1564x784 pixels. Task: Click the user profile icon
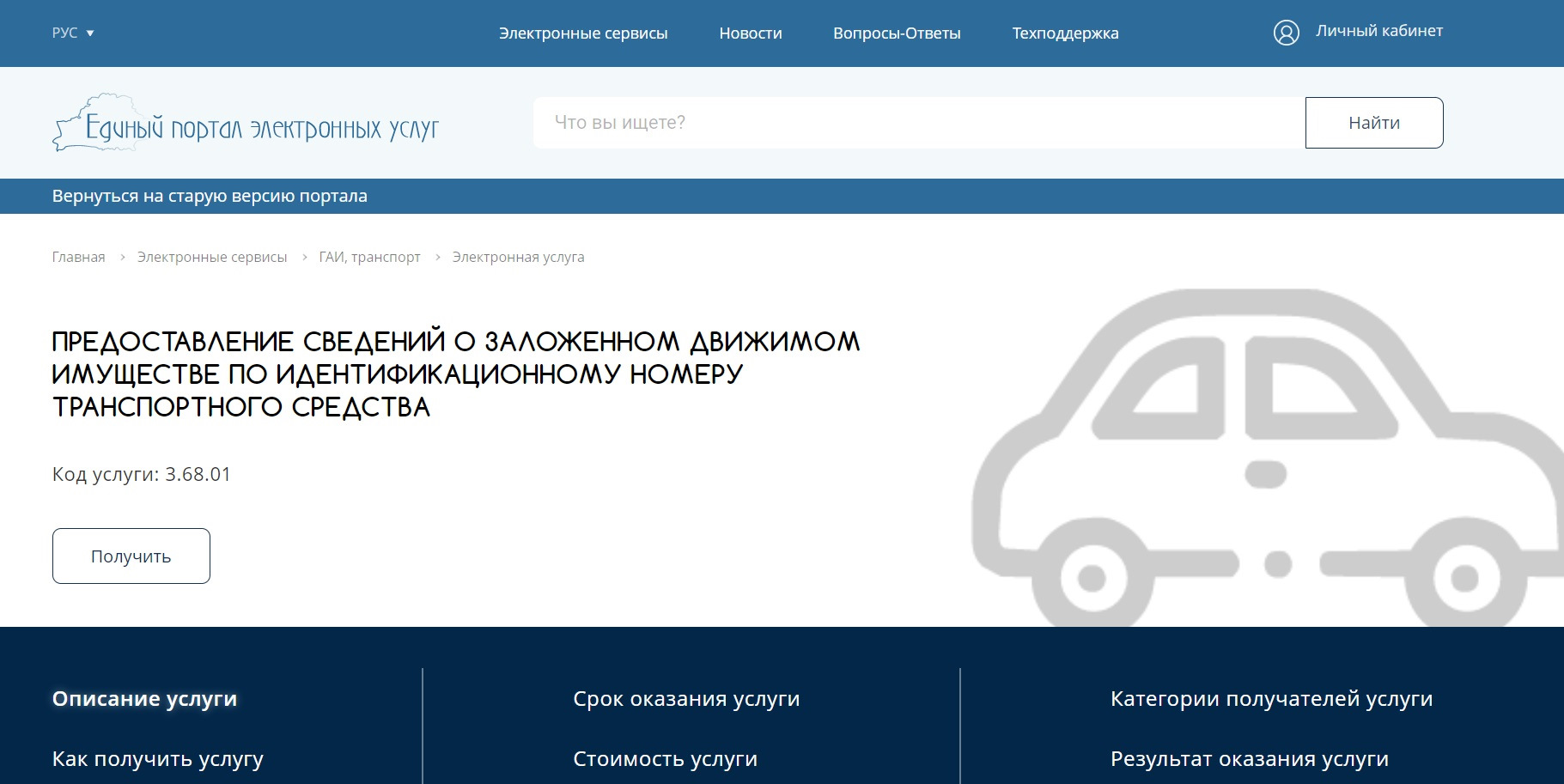(x=1286, y=33)
